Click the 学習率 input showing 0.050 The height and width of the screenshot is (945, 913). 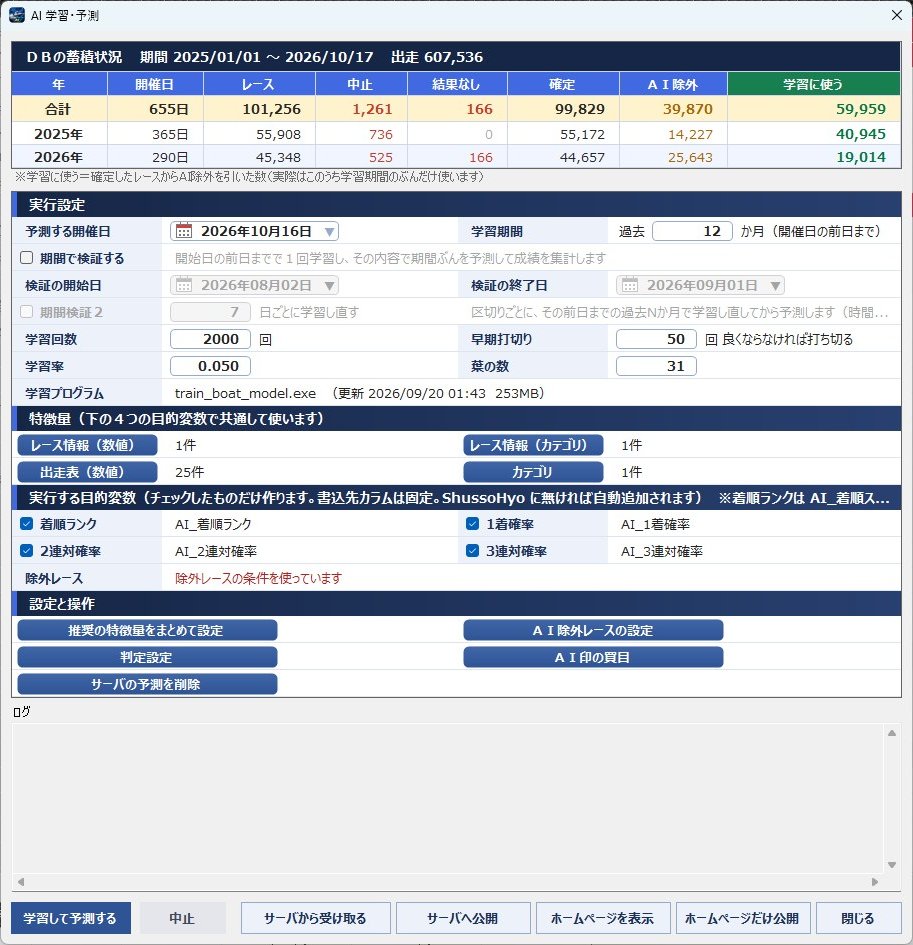point(210,366)
